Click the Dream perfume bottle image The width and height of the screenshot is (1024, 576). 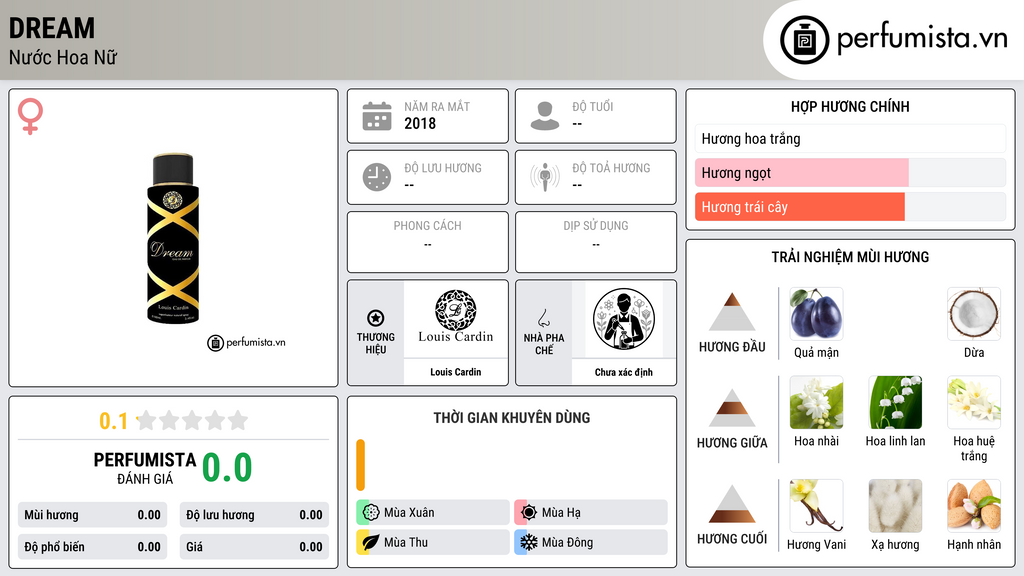[172, 238]
